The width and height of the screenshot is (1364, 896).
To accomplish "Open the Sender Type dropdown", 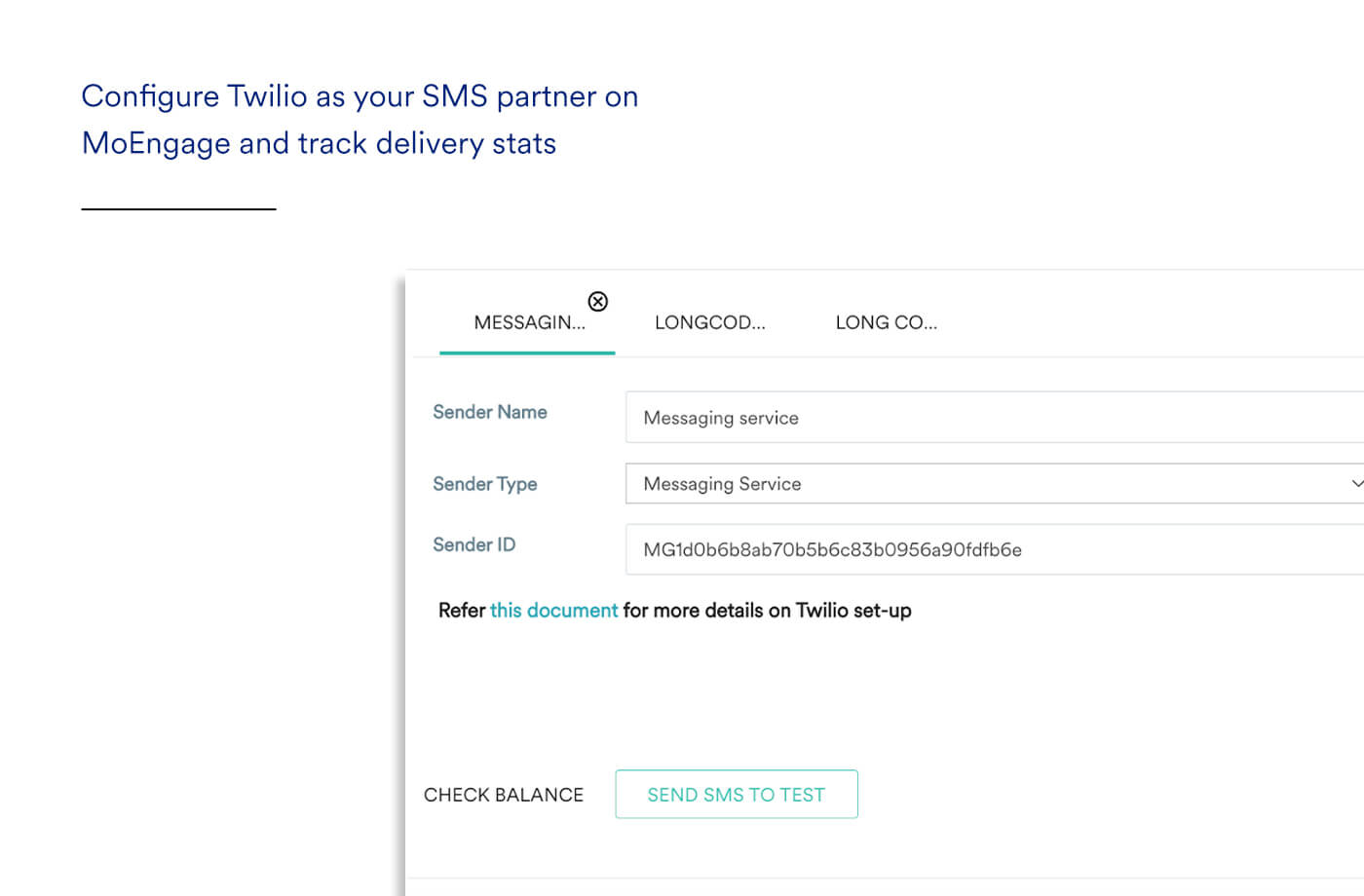I will [x=995, y=483].
